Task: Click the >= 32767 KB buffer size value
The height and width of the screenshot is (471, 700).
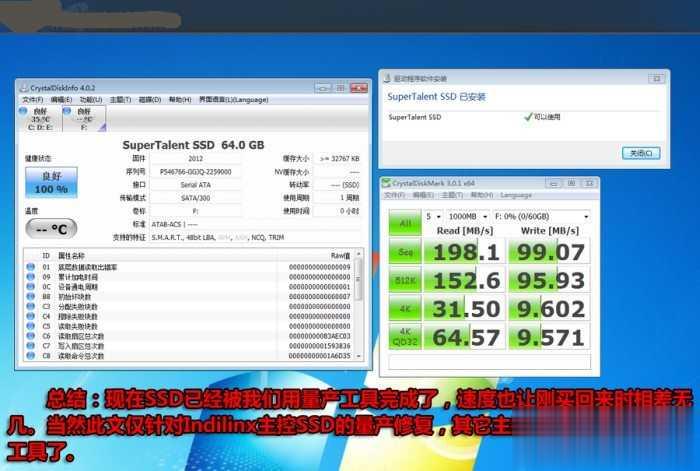Action: click(x=339, y=158)
